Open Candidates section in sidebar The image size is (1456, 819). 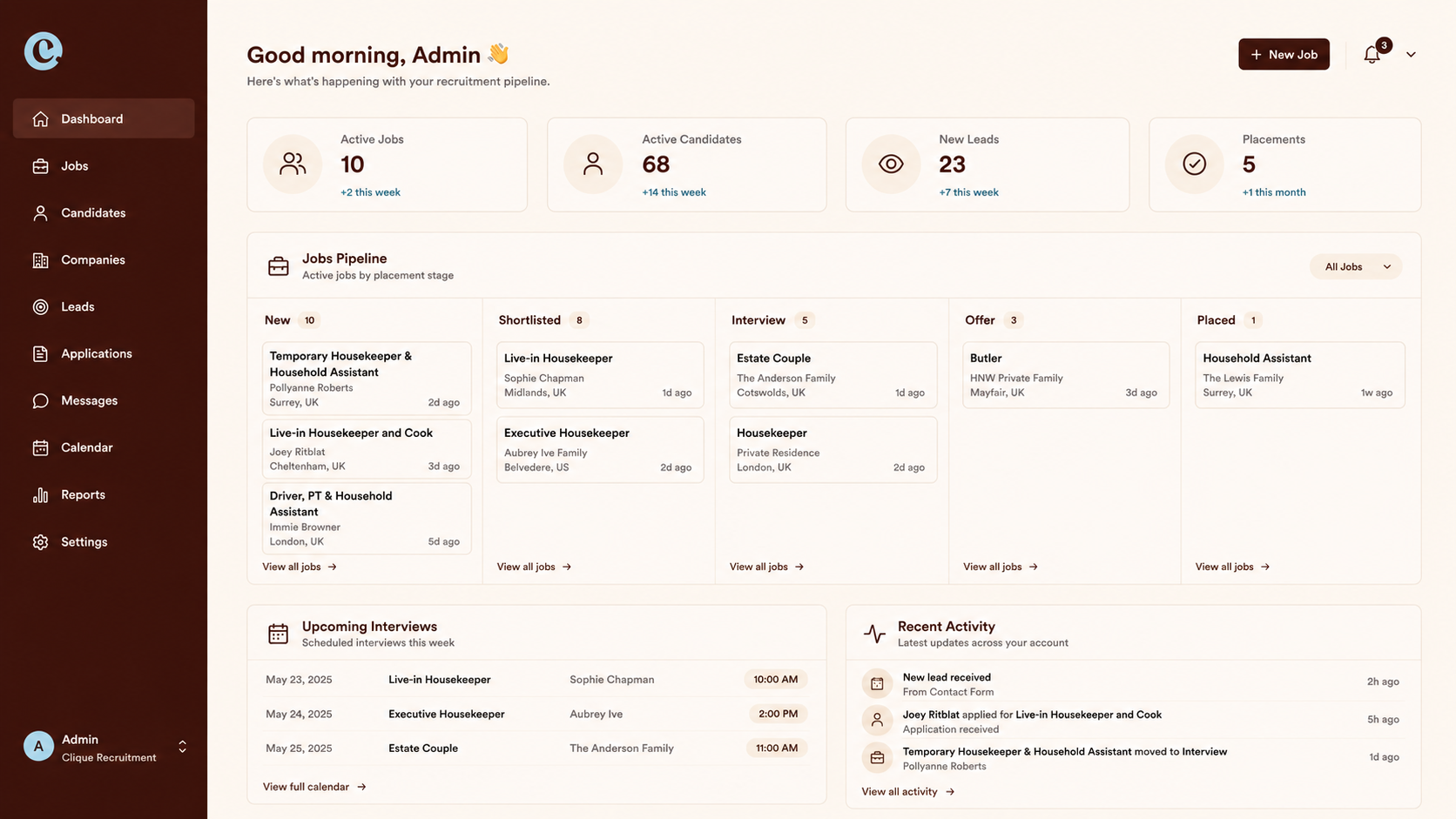[x=104, y=212]
